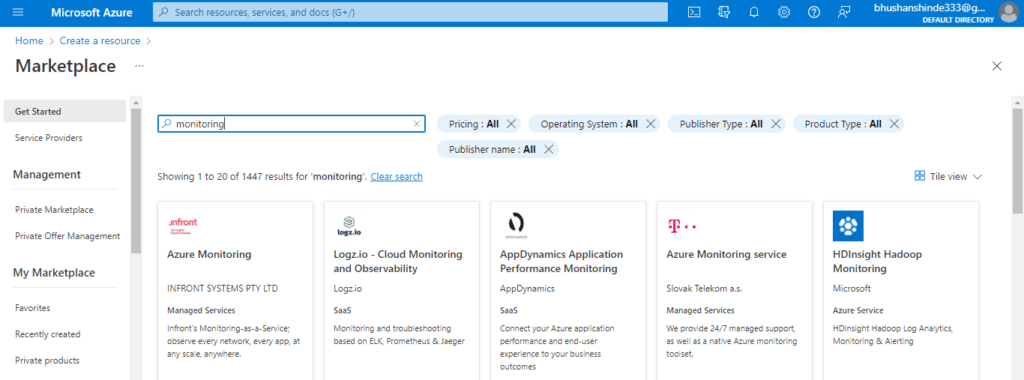Remove the Product Type filter

[x=894, y=123]
